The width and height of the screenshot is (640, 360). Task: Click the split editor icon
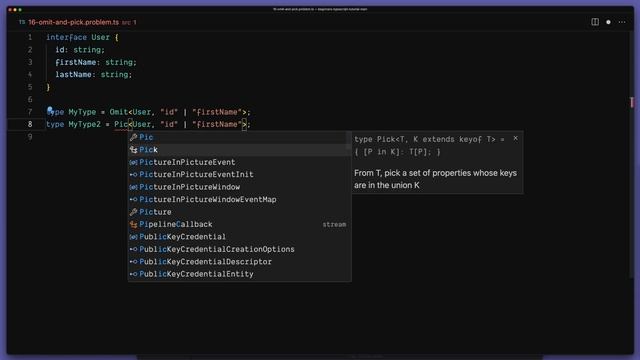tap(595, 22)
